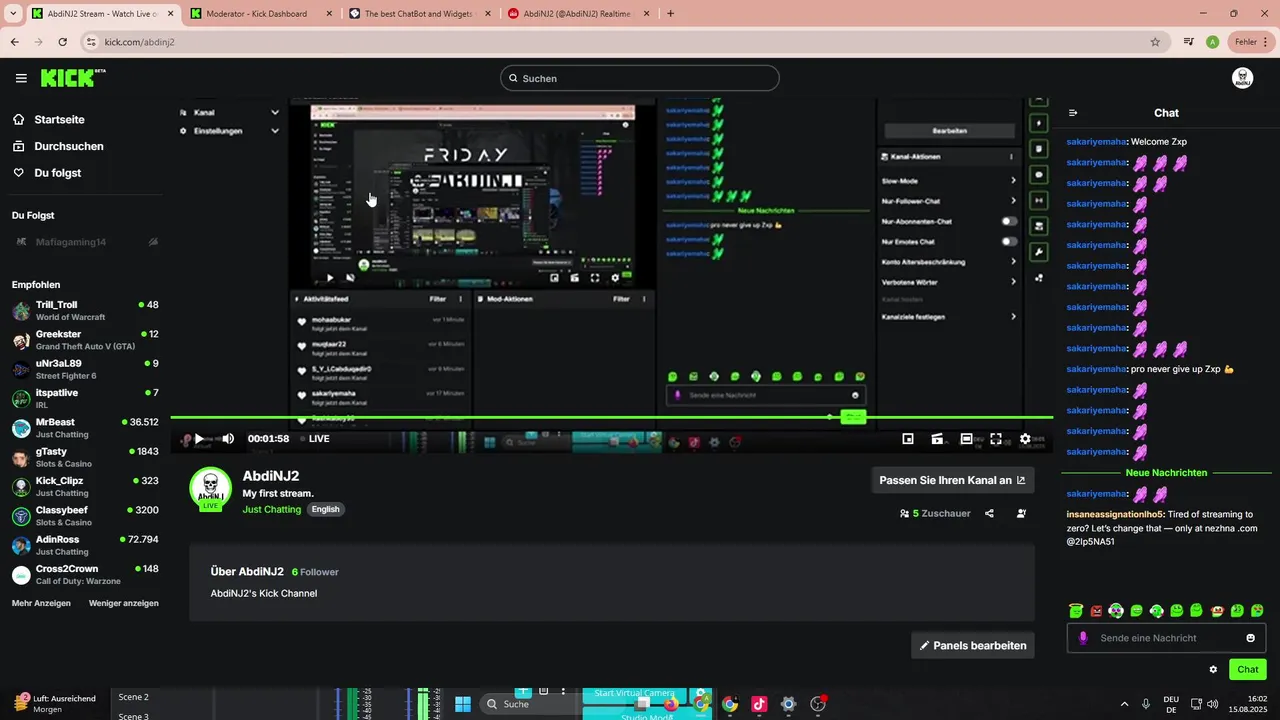Click the Suchen search field

coord(640,78)
